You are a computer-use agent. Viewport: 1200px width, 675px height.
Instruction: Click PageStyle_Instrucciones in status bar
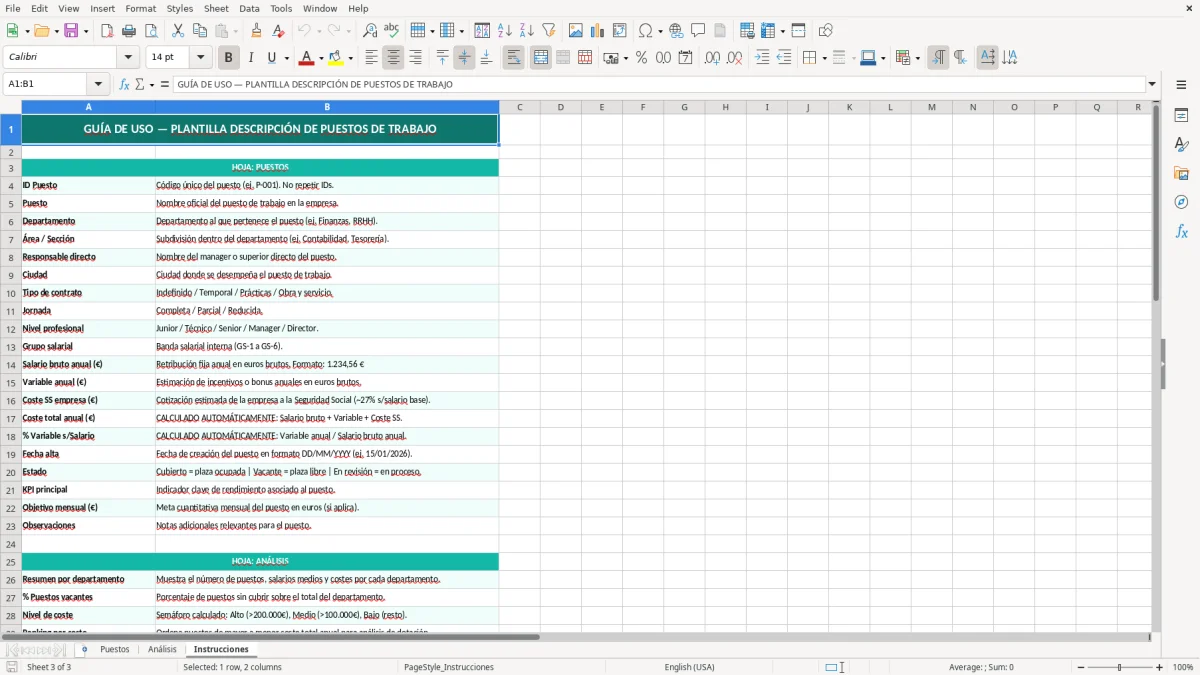pyautogui.click(x=450, y=667)
